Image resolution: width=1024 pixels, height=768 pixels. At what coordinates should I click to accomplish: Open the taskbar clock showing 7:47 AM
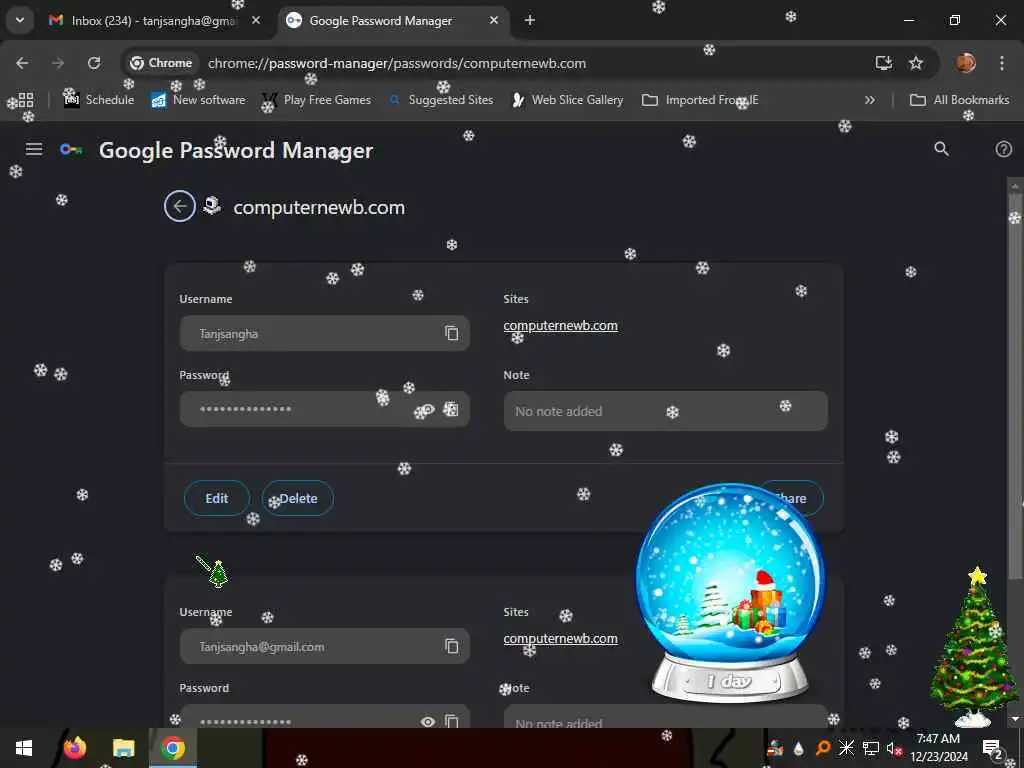(938, 748)
